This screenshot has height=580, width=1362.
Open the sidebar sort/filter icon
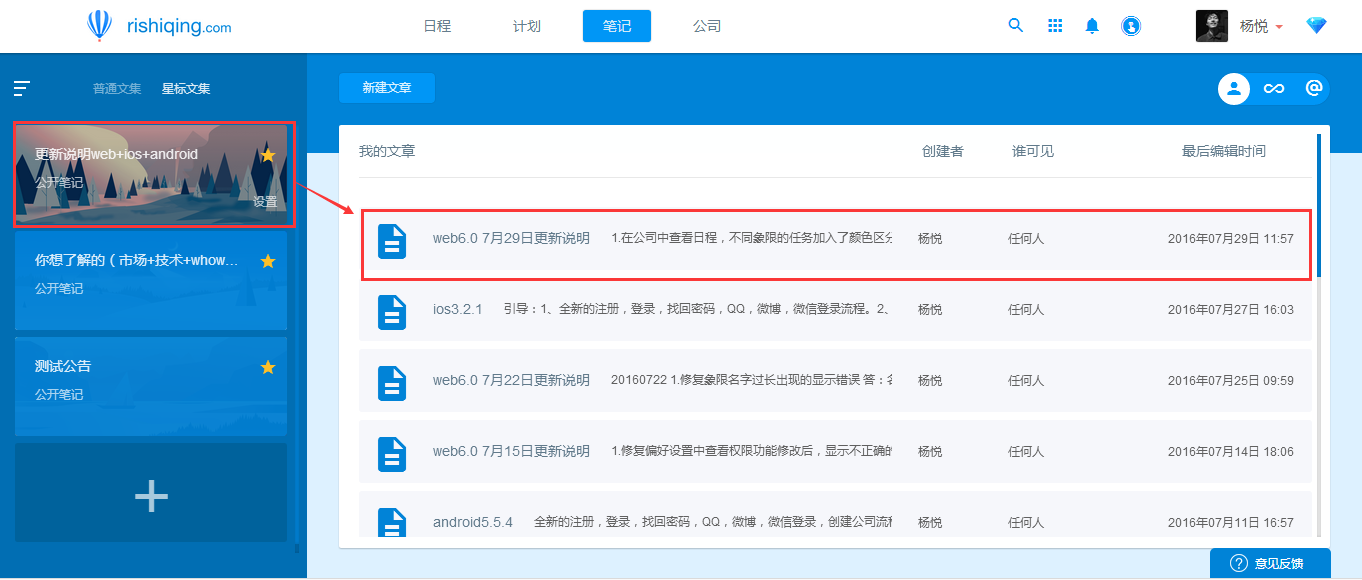(x=21, y=88)
